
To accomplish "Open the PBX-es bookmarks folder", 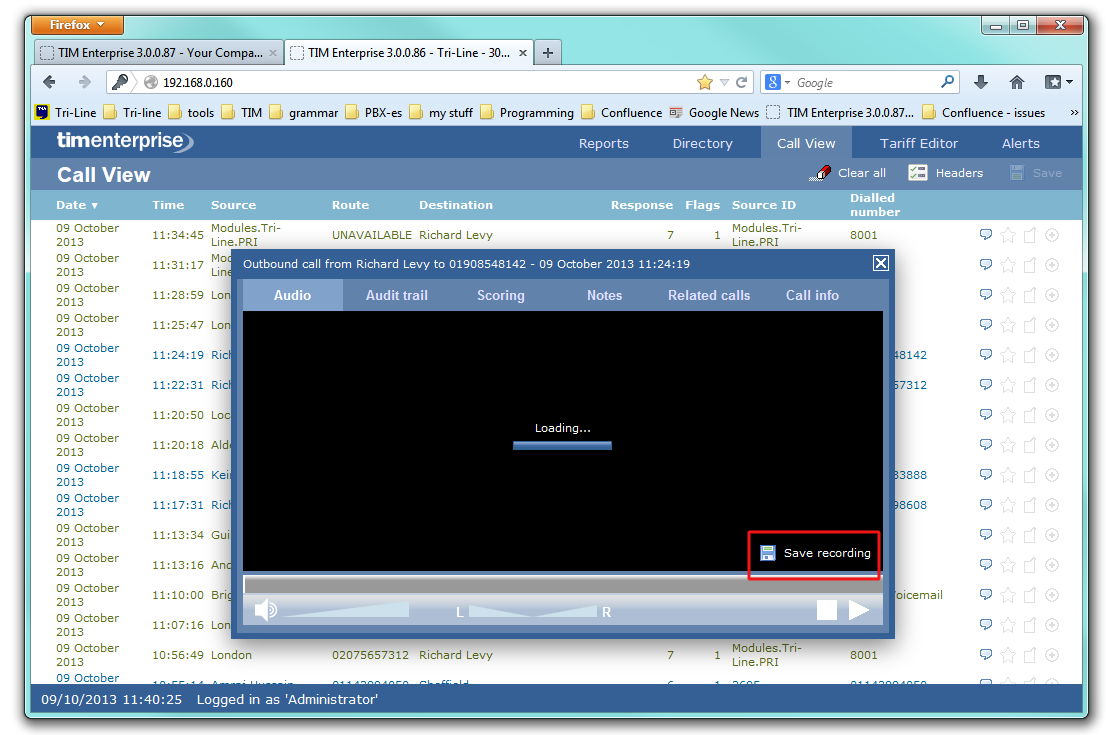I will point(374,113).
